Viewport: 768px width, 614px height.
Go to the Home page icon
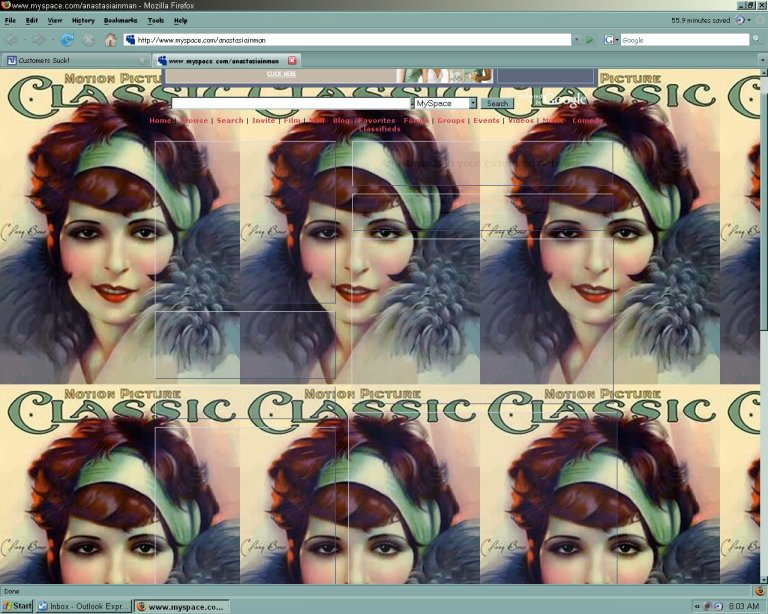click(110, 40)
